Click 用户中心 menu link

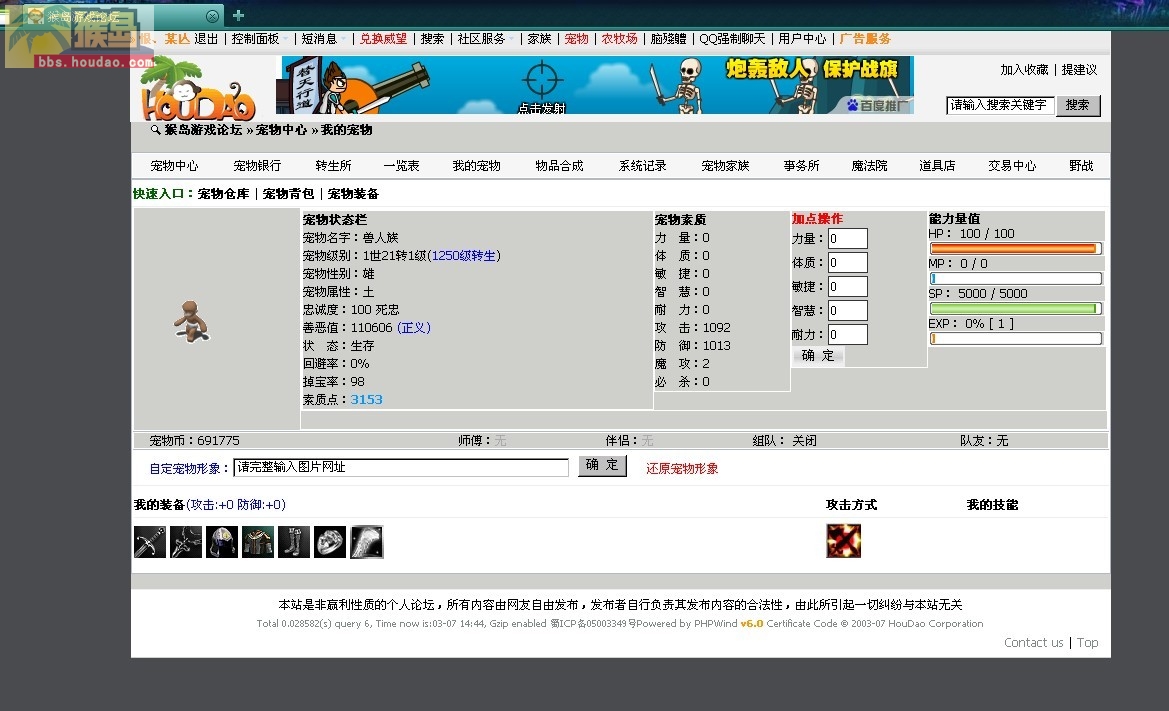pos(802,39)
